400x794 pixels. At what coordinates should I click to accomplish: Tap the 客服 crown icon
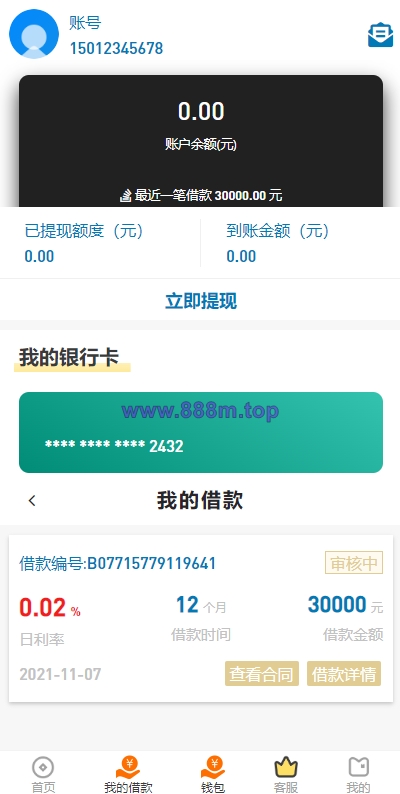click(x=286, y=768)
